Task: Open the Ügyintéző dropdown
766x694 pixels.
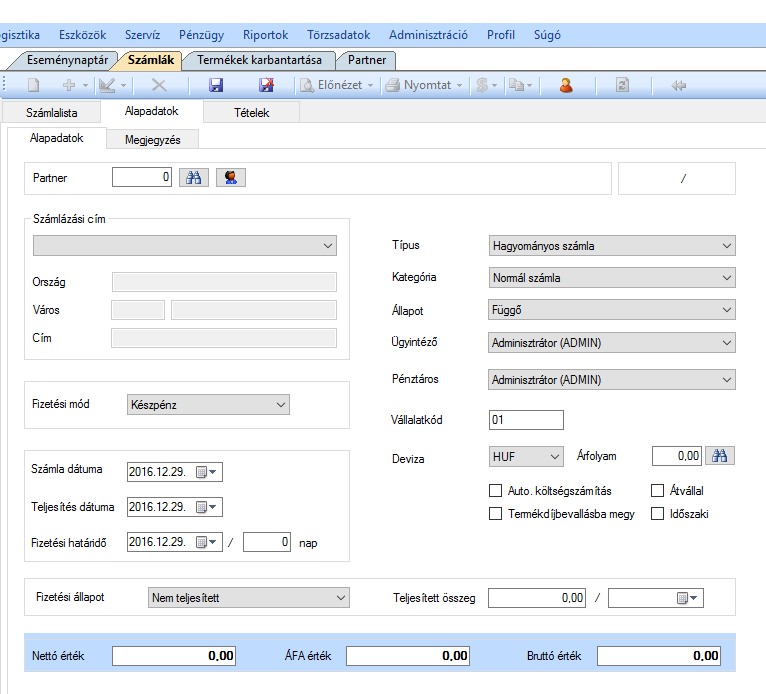Action: click(612, 343)
